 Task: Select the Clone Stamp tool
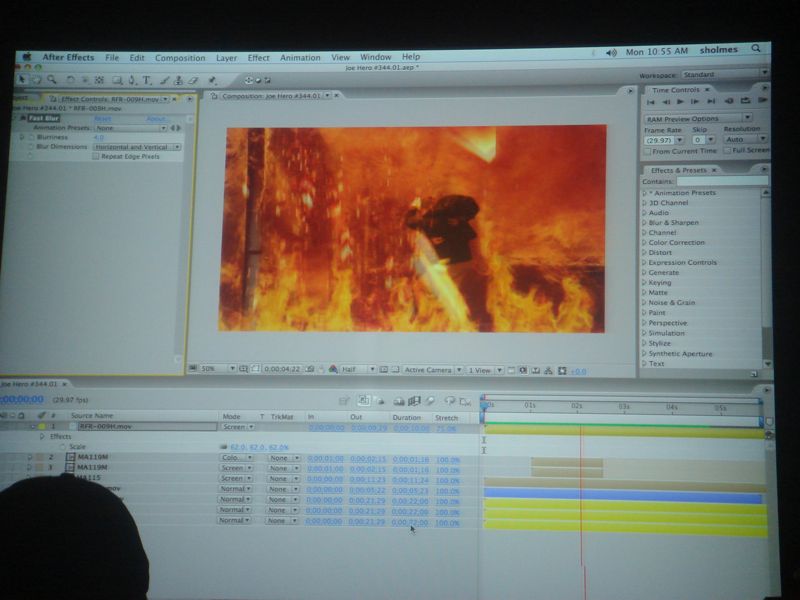179,80
